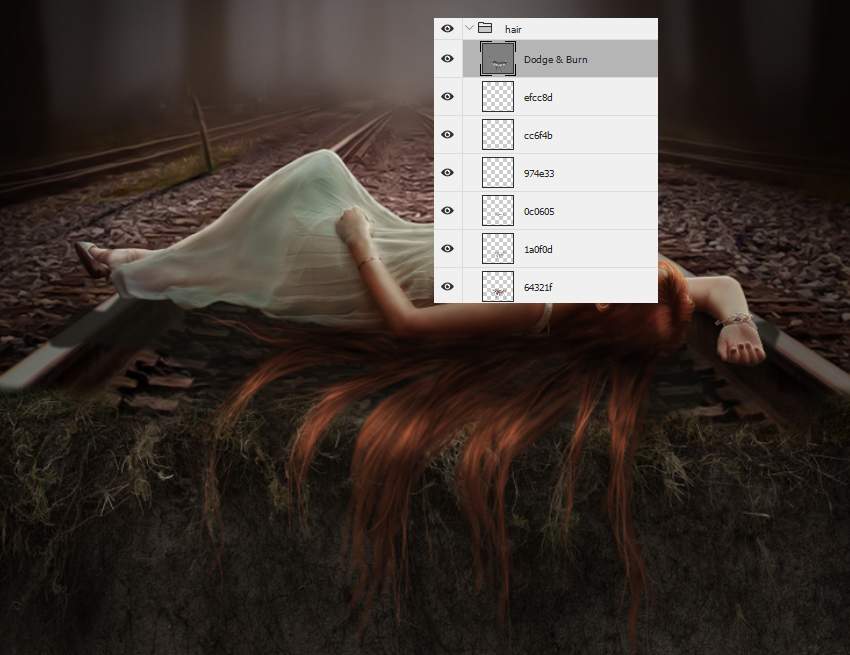Hide the 974e33 layer
This screenshot has width=850, height=655.
click(447, 173)
